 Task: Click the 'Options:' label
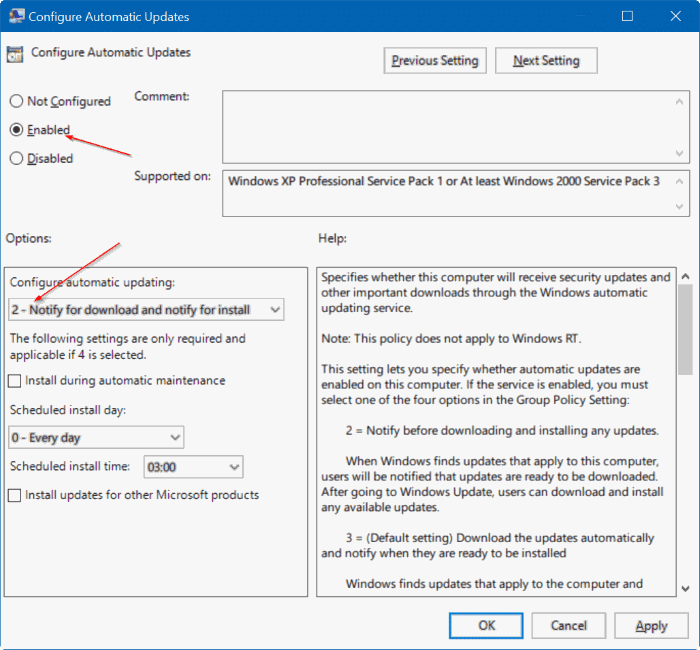(29, 238)
